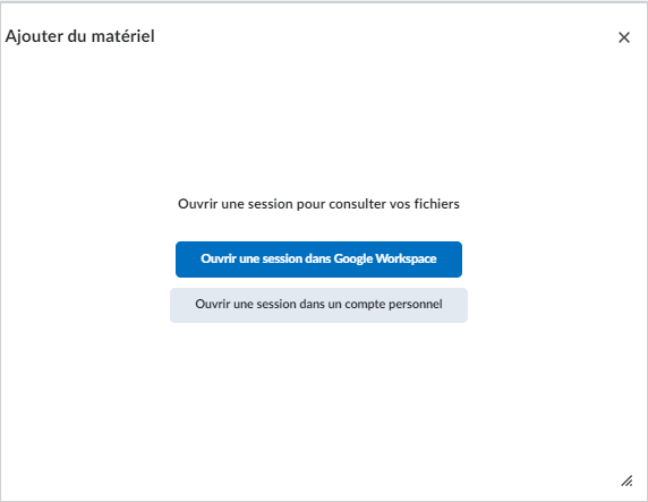Select Ouvrir une session dans un compte personnel

[x=319, y=305]
